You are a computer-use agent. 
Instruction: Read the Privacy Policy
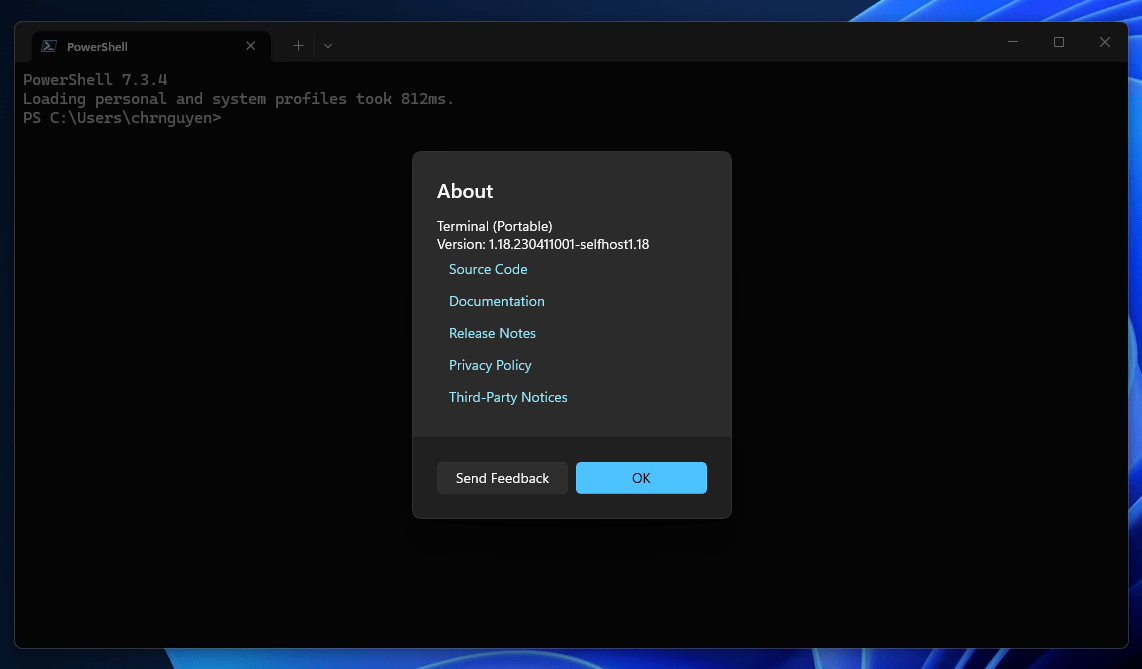pos(490,364)
